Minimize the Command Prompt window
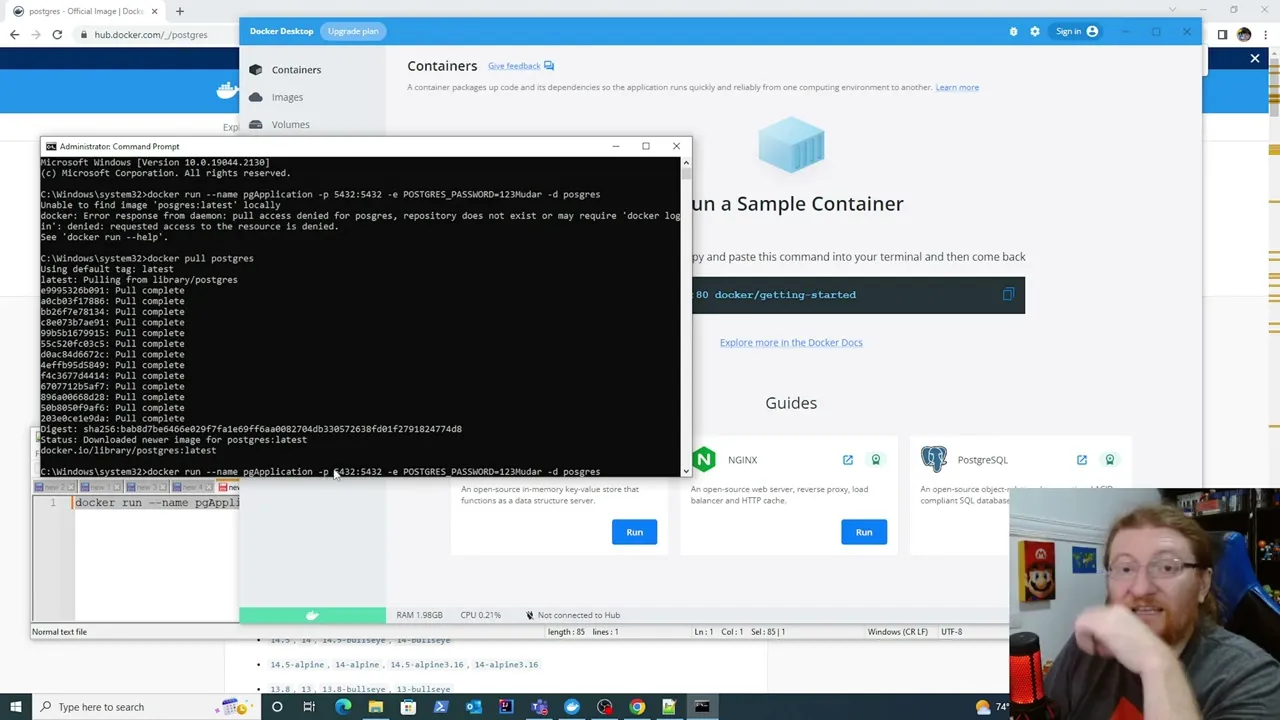Screen dimensions: 1280x720 pos(616,146)
